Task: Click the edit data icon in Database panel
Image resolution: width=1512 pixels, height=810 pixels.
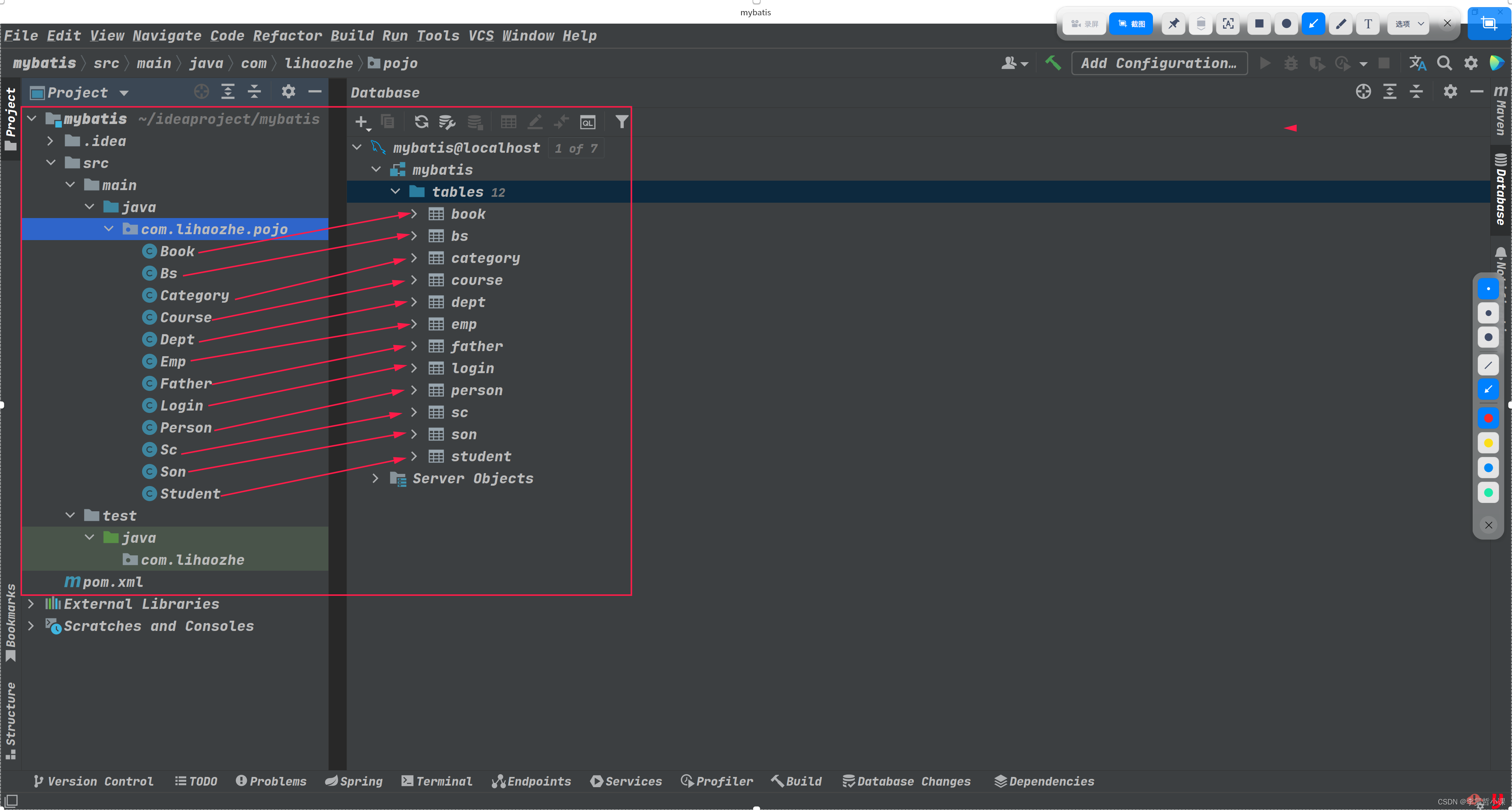Action: point(535,122)
